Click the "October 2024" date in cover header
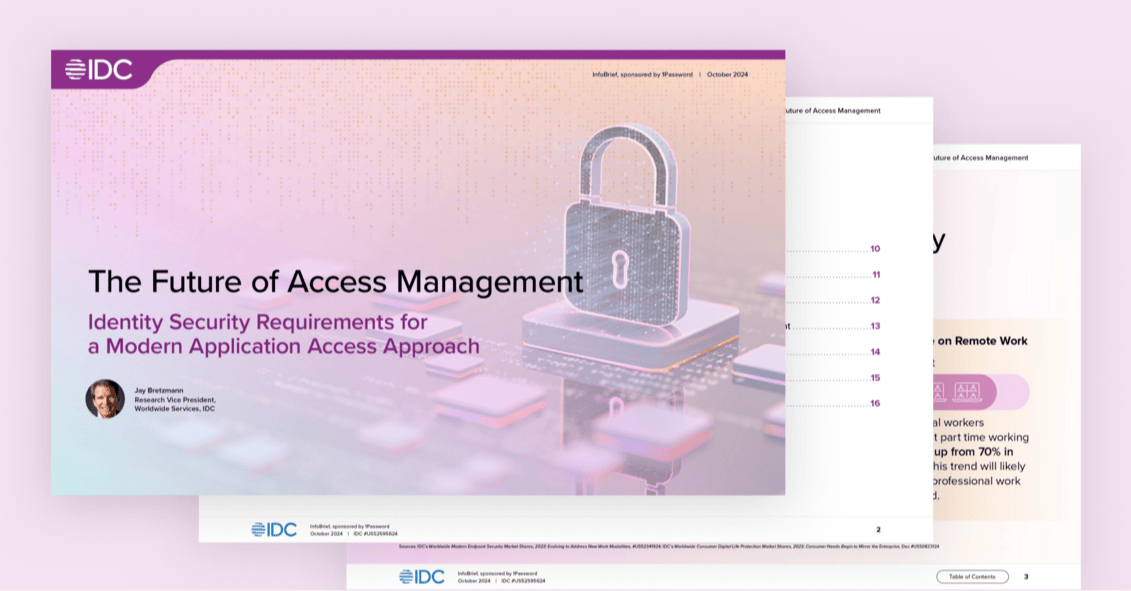Viewport: 1131px width, 591px height. 727,75
